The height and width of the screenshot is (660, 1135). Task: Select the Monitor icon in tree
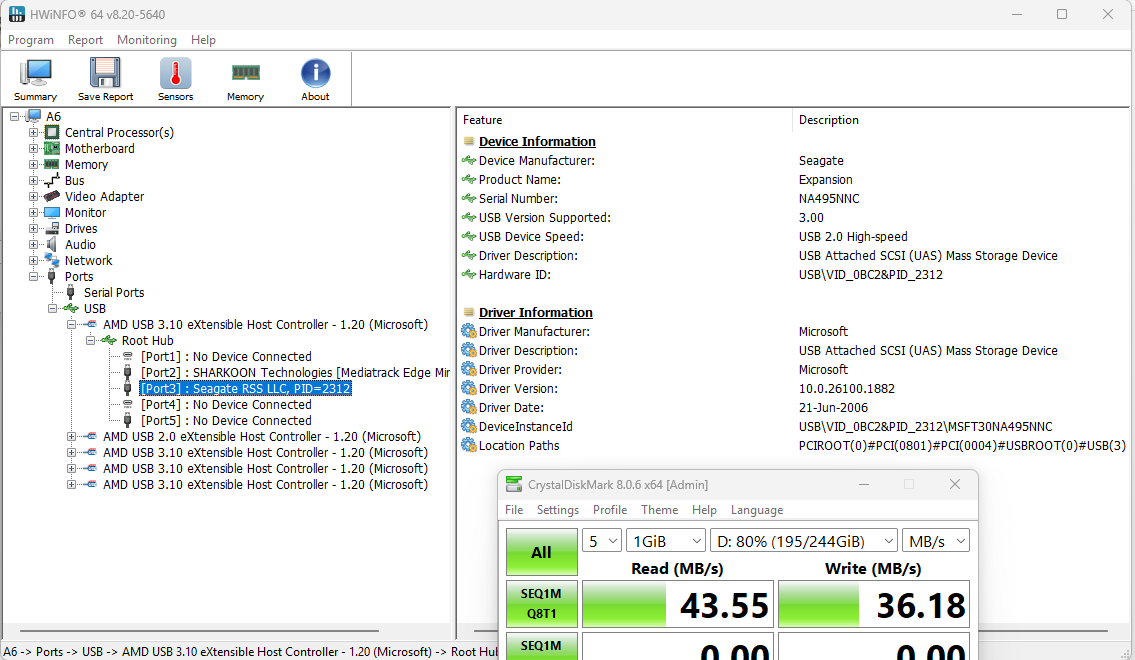pyautogui.click(x=52, y=212)
